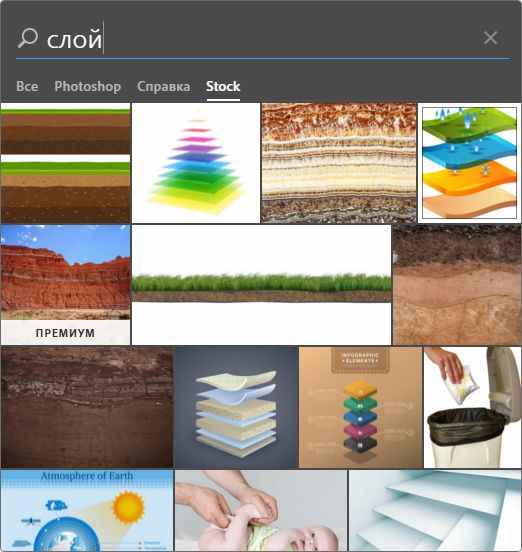Open the Infographic Elements stacked cubes thumbnail

(360, 407)
